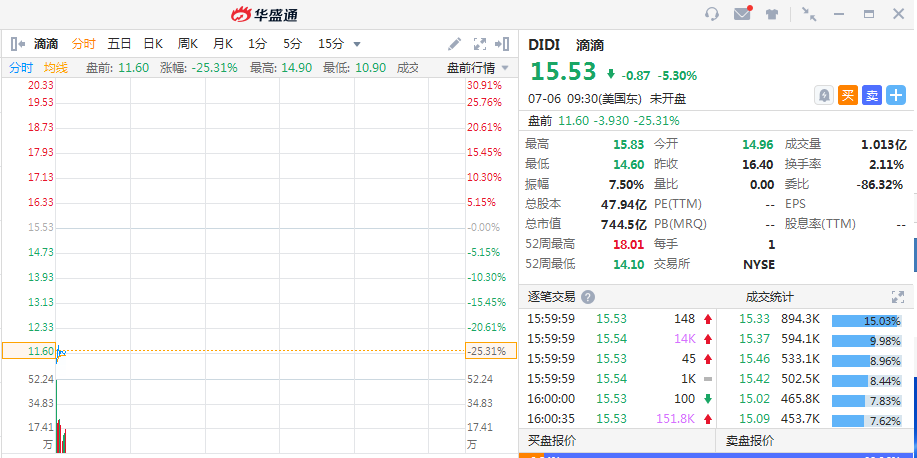Switch to the 五日 chart tab
The image size is (917, 458).
(x=119, y=44)
